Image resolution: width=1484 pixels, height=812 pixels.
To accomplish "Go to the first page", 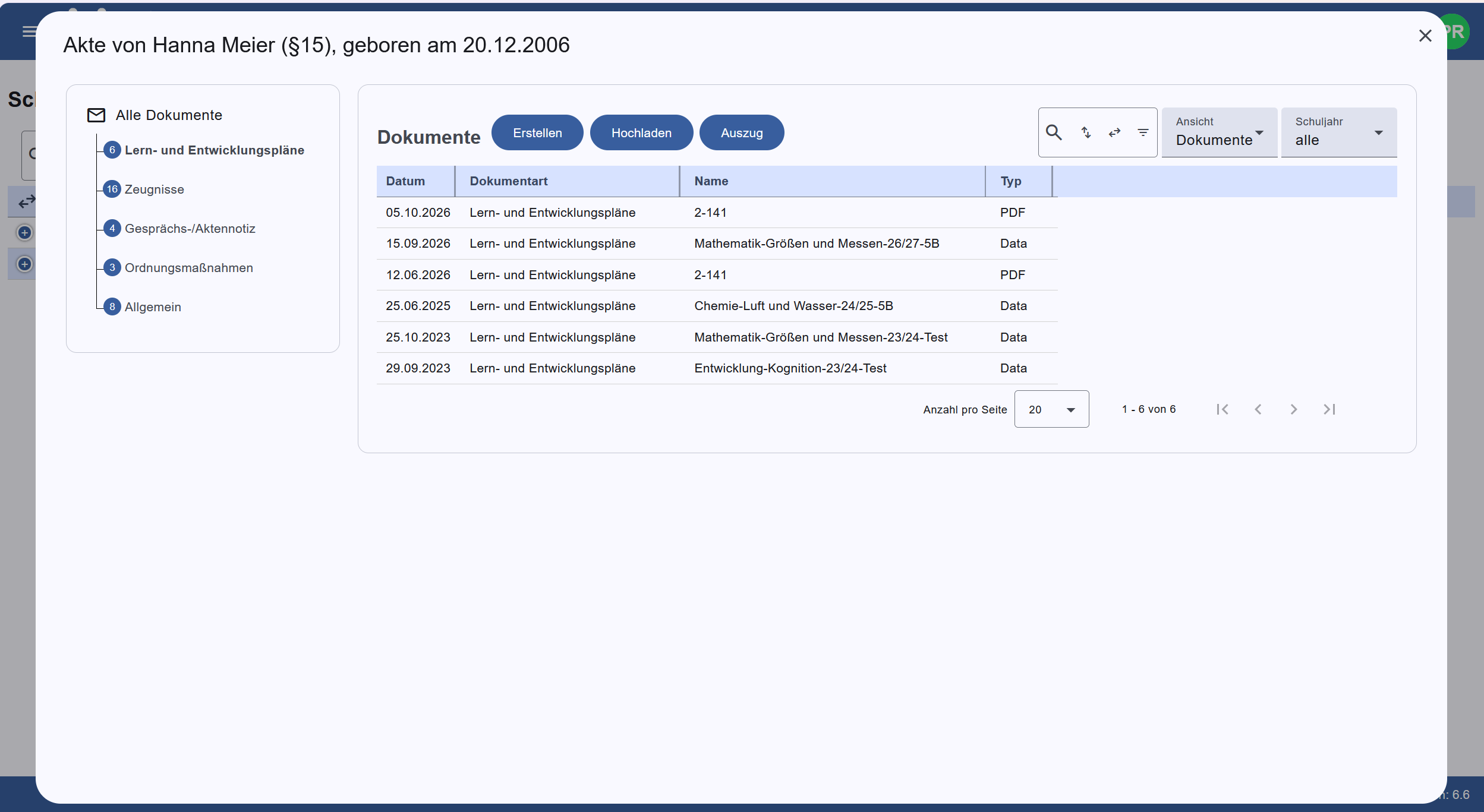I will tap(1223, 409).
